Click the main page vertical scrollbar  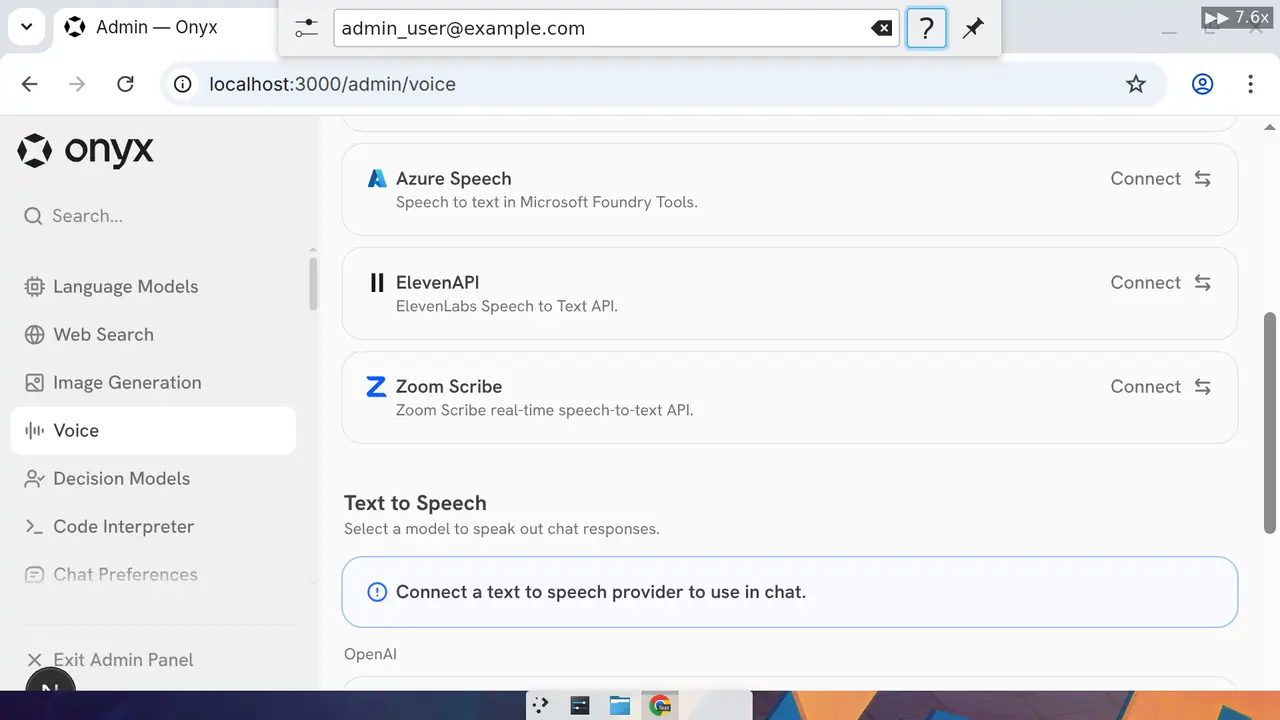point(1271,422)
